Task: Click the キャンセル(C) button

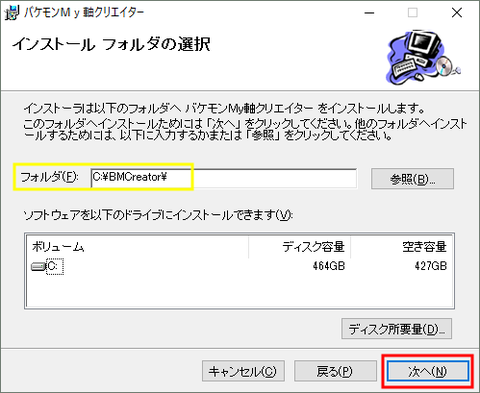Action: (x=243, y=371)
